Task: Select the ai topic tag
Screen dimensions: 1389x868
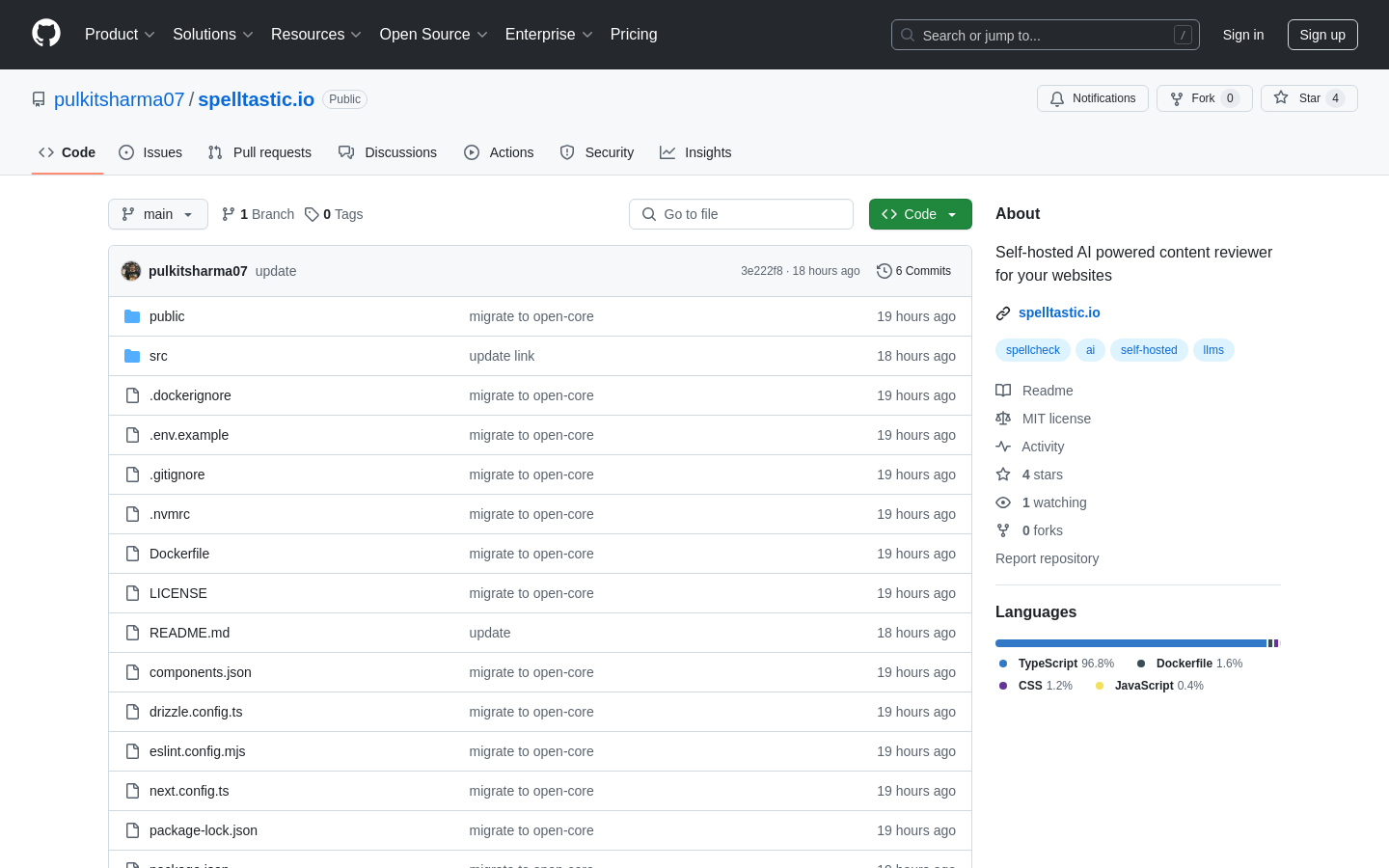Action: (1091, 350)
